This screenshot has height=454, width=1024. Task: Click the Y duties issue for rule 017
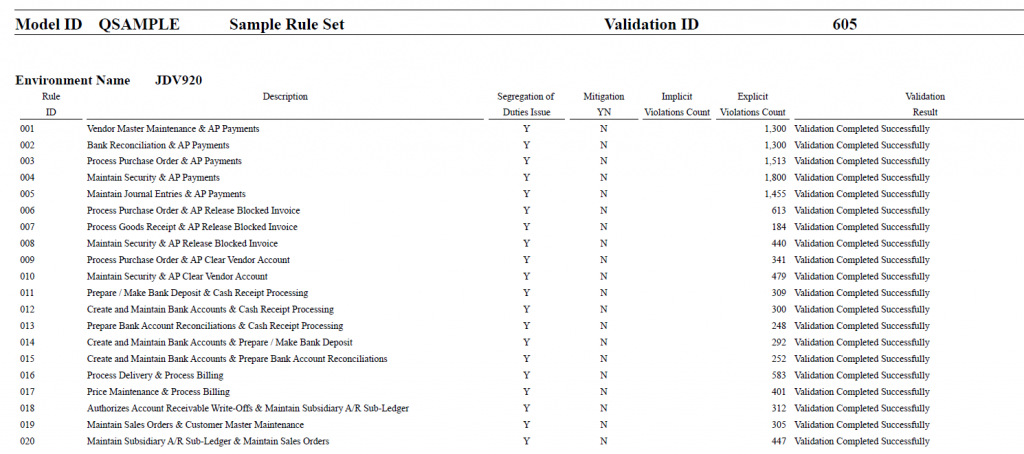point(526,392)
